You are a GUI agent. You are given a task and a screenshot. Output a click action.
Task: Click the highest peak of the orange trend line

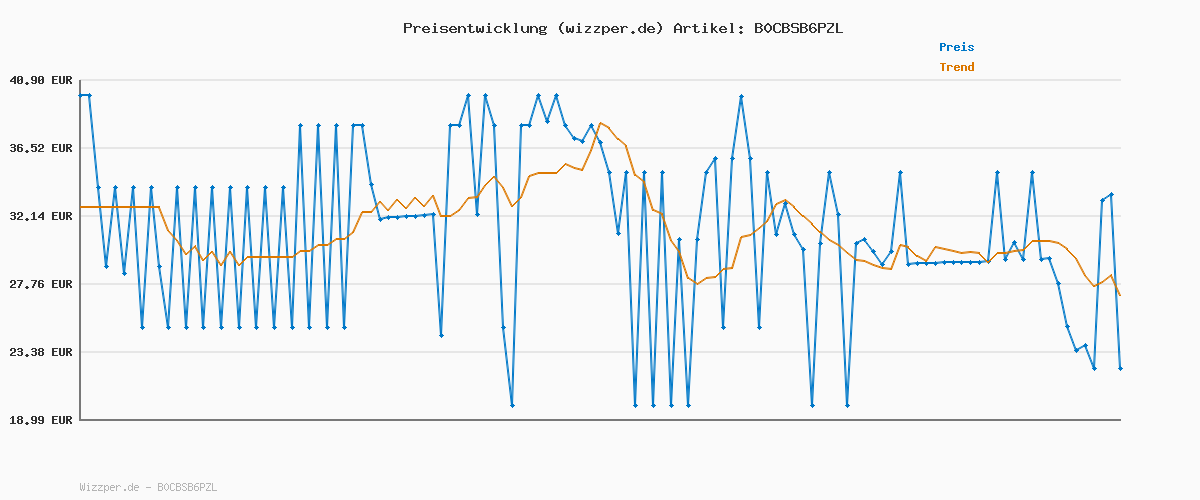click(600, 122)
